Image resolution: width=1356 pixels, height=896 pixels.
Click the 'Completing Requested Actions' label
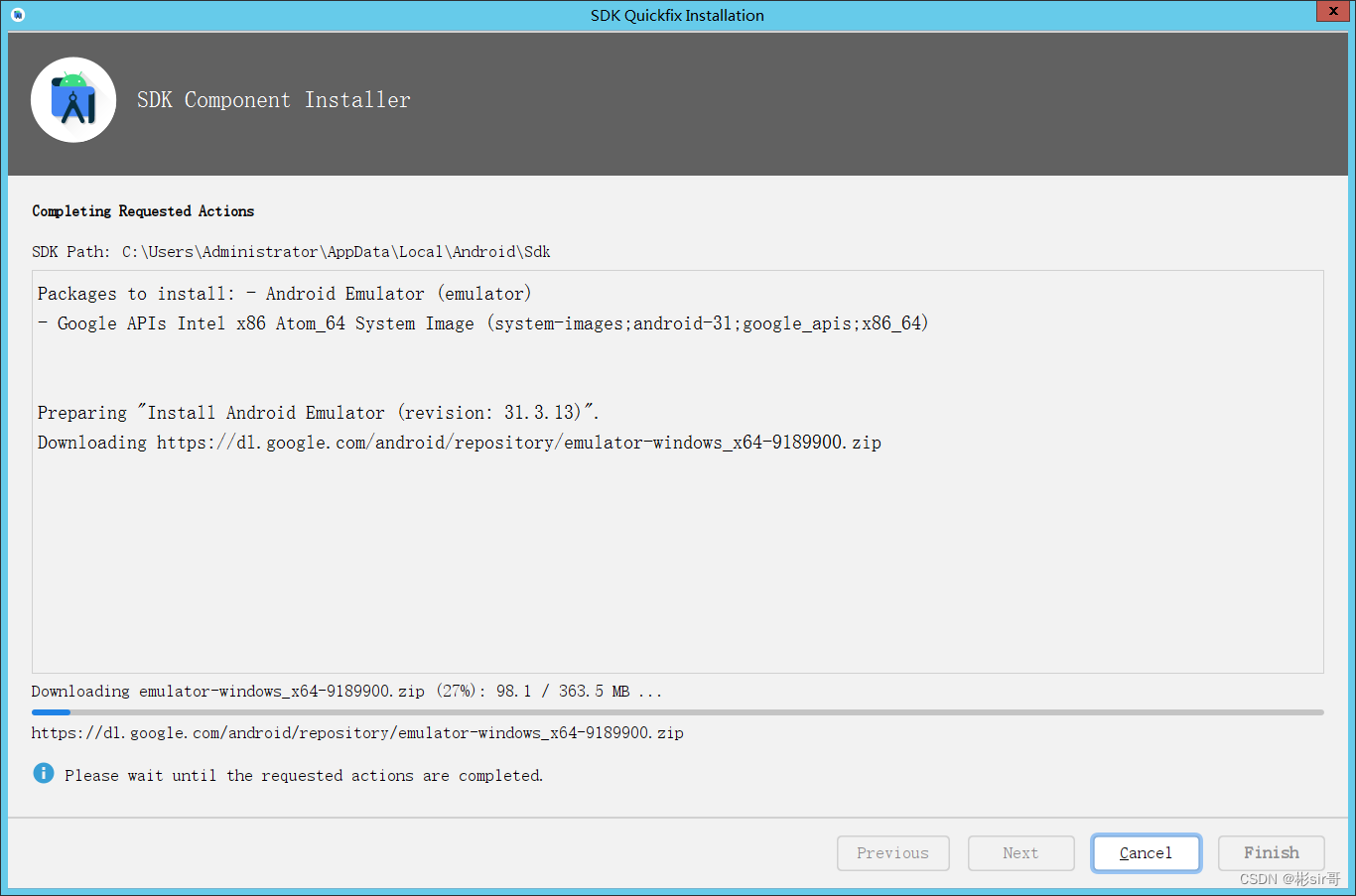[143, 211]
